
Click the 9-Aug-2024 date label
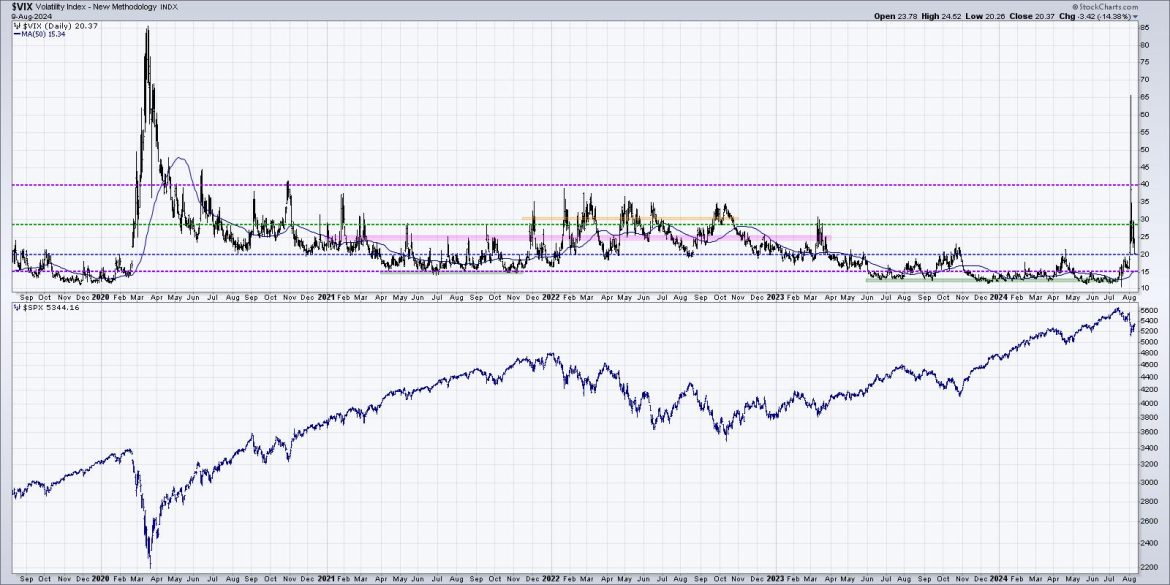[x=30, y=17]
